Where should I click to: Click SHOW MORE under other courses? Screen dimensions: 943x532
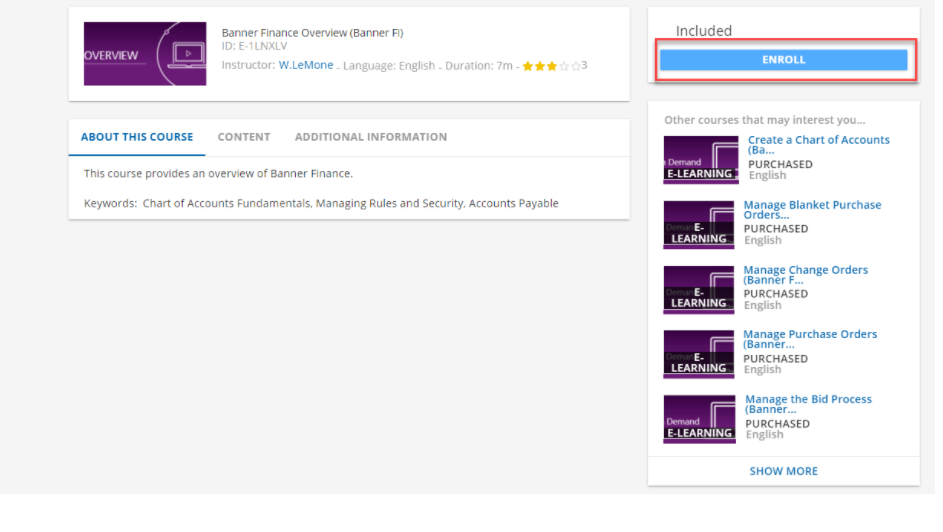pyautogui.click(x=783, y=471)
